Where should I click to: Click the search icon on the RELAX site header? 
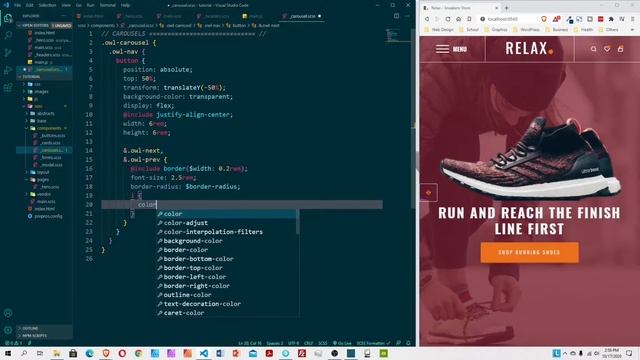593,49
